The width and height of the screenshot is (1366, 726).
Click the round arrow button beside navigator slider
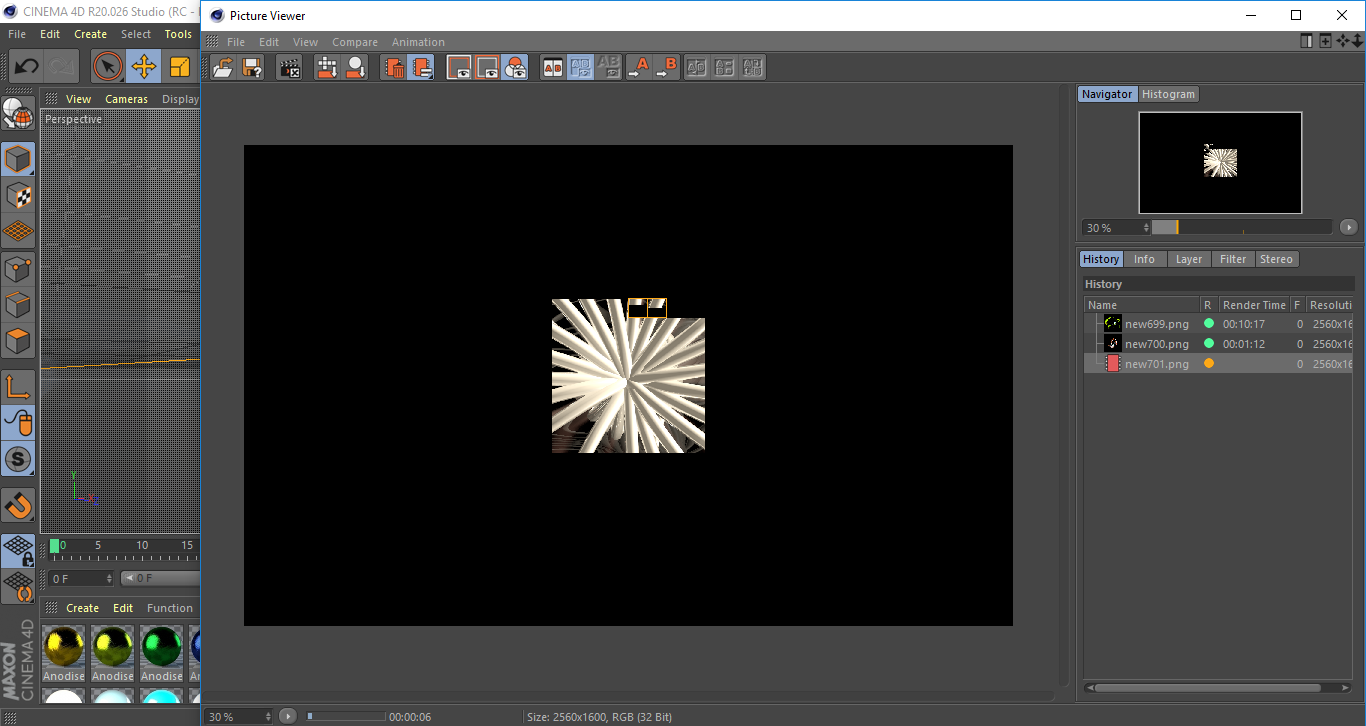point(1348,227)
